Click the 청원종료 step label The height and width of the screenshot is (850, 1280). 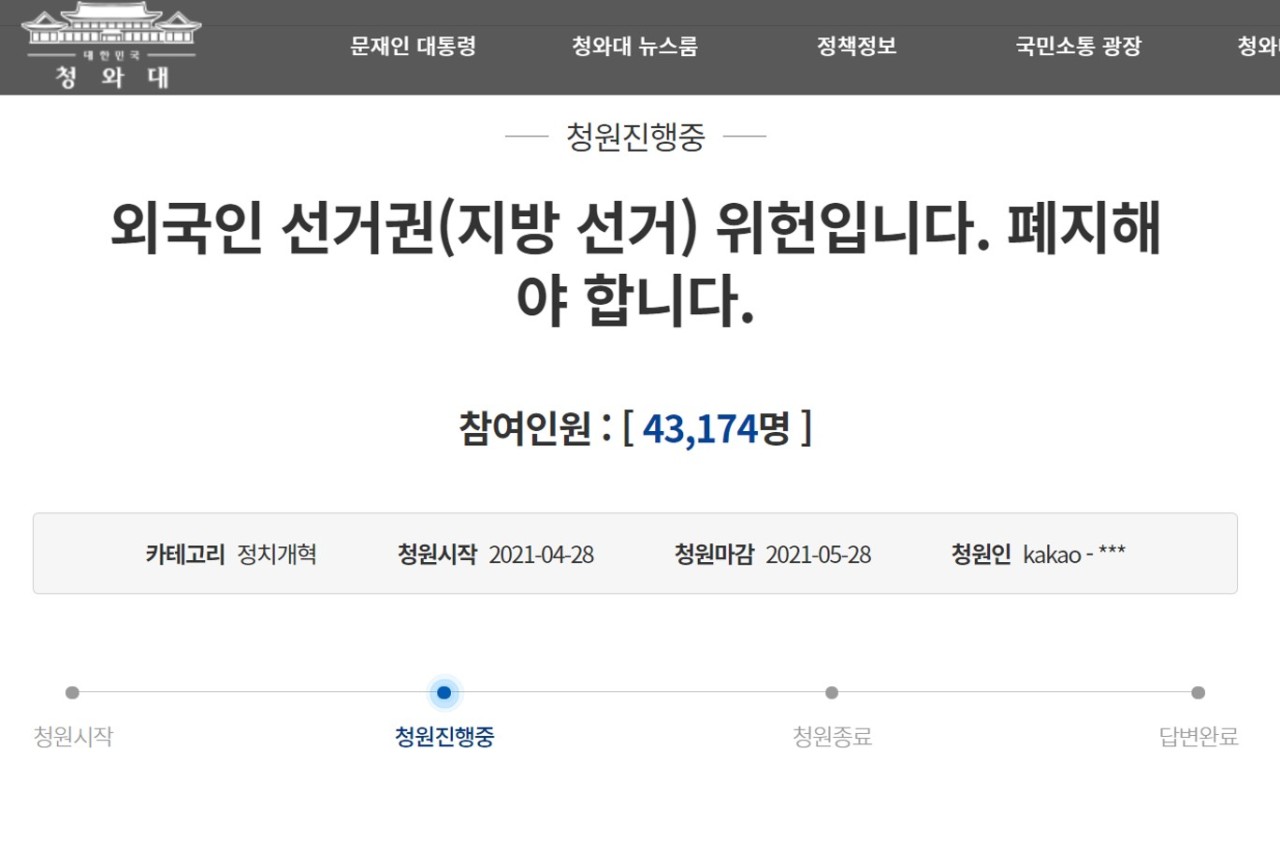[x=832, y=737]
